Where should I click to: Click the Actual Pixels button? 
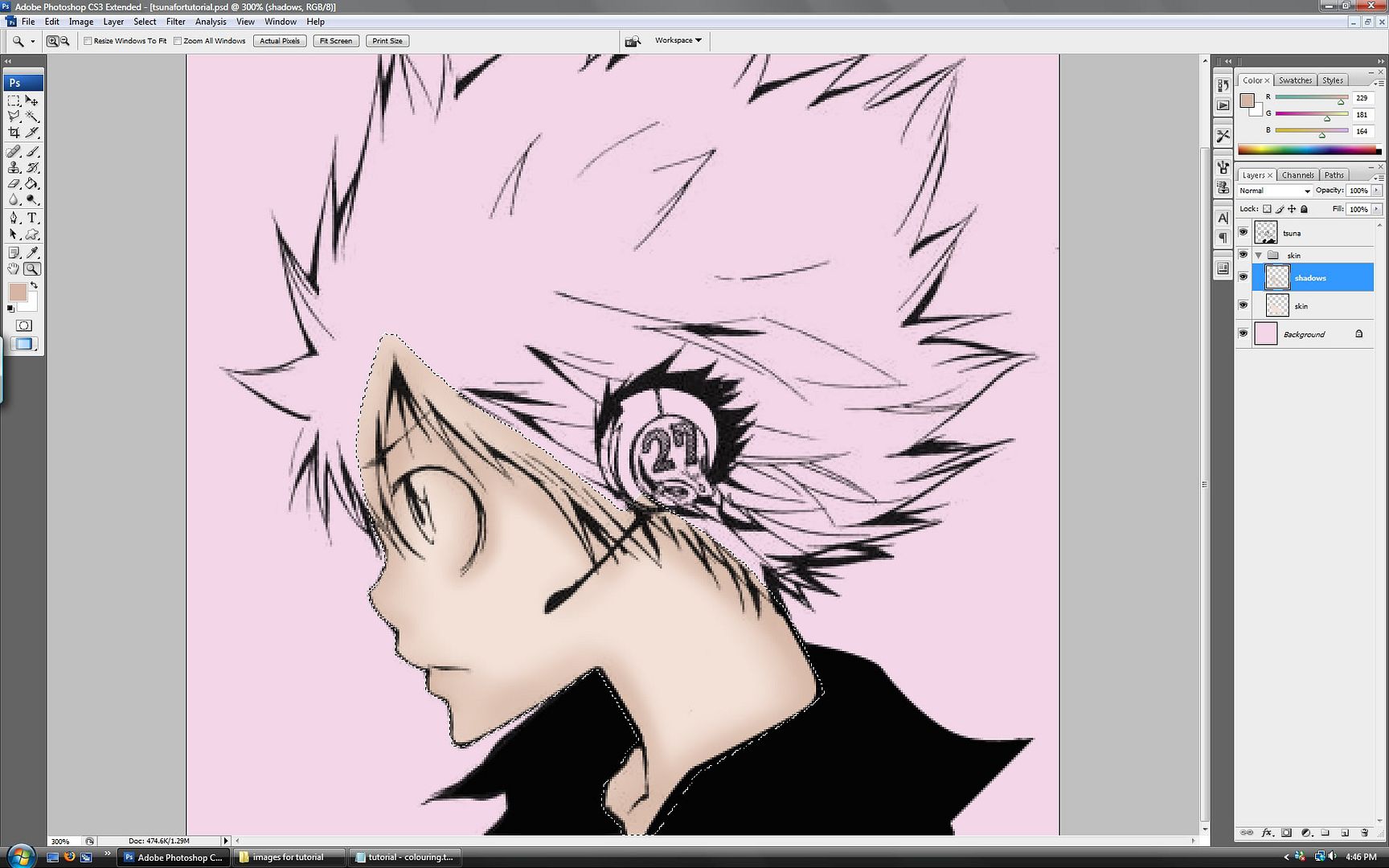[x=280, y=41]
